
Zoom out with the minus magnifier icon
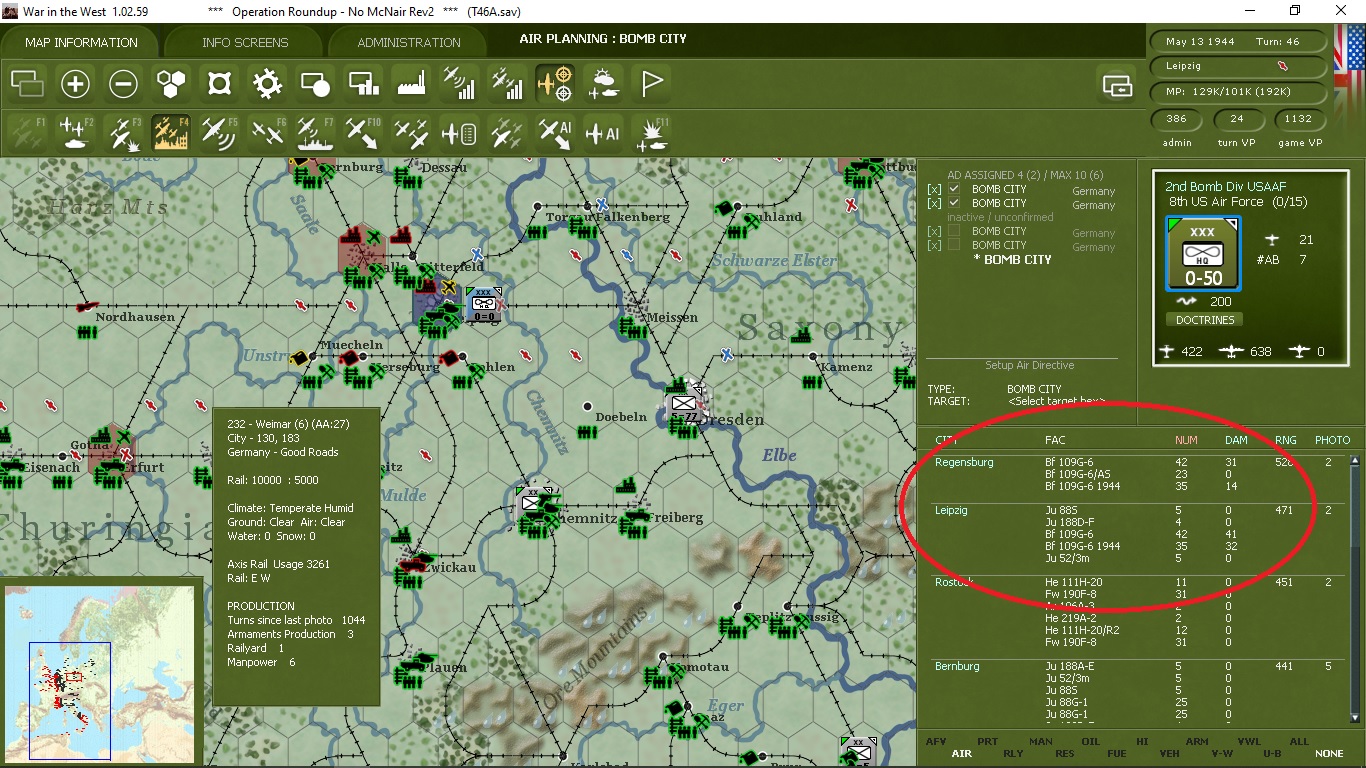123,83
